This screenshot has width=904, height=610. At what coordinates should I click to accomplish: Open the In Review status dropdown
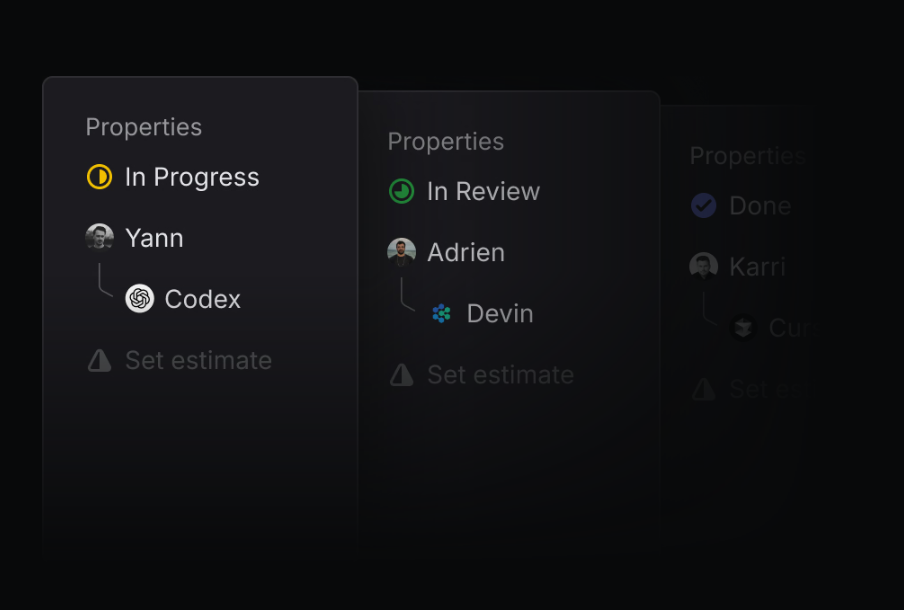point(483,192)
